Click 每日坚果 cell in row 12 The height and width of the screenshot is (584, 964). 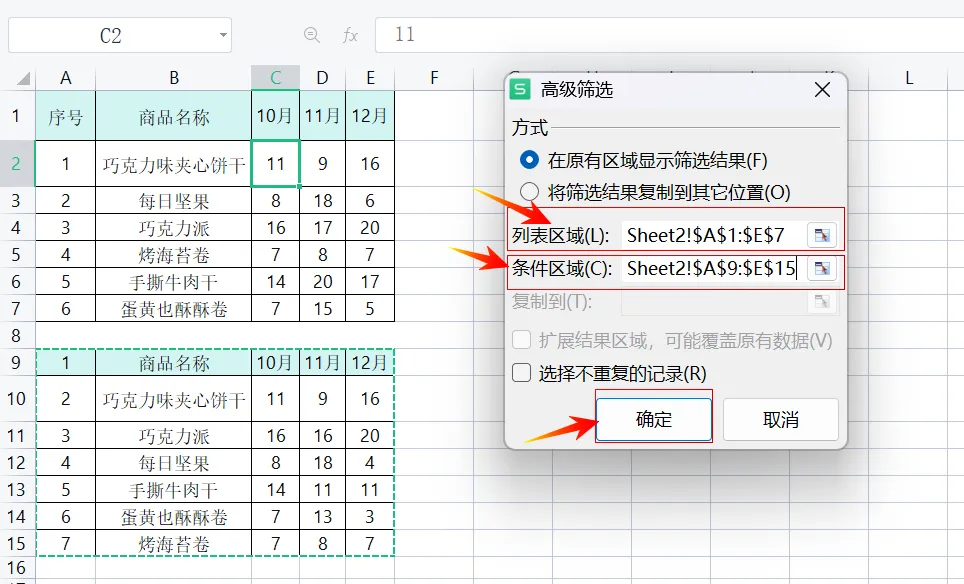coord(173,462)
